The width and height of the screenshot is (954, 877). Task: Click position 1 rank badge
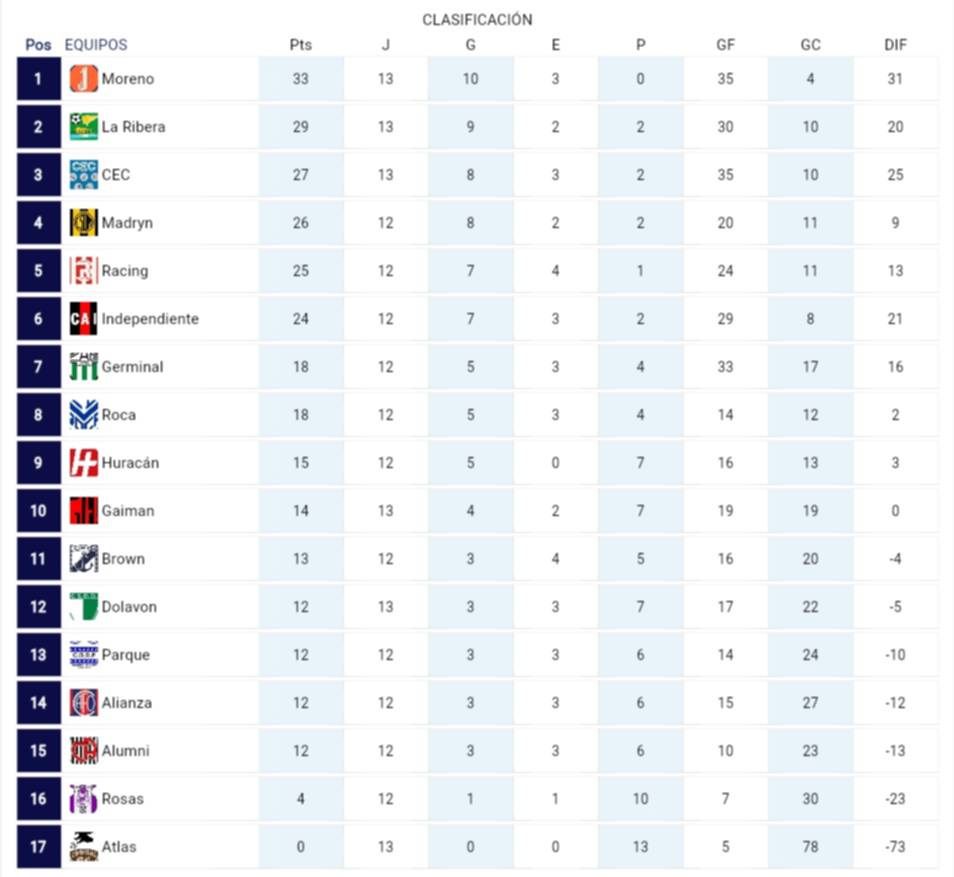[38, 79]
